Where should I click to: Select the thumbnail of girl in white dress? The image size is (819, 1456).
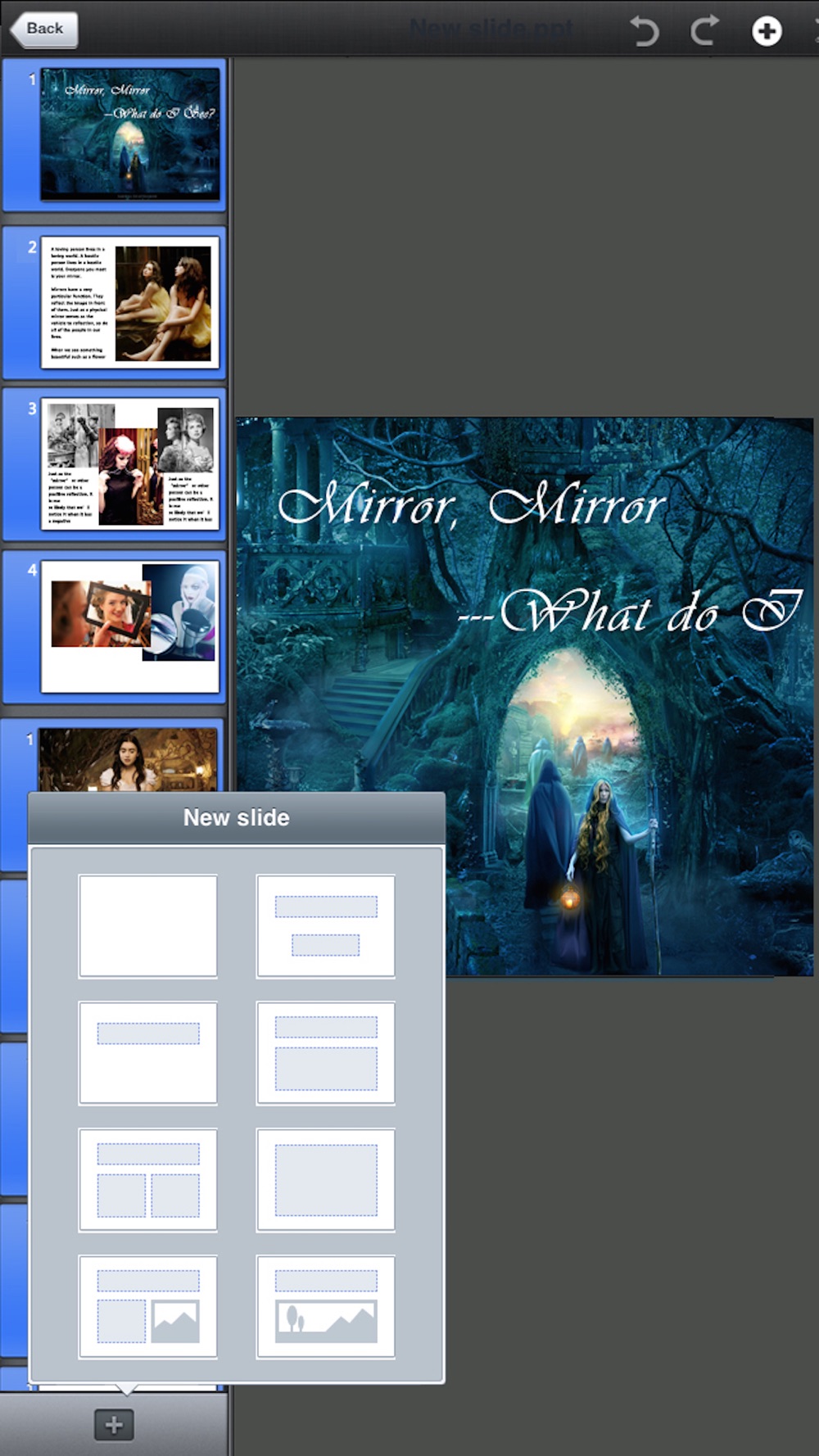coord(128,760)
